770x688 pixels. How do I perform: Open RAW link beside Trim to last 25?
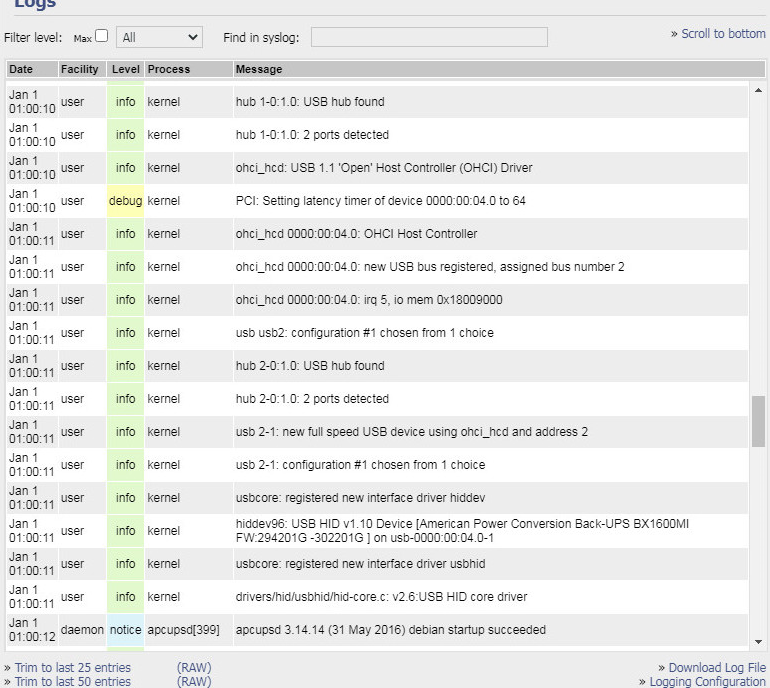point(194,668)
